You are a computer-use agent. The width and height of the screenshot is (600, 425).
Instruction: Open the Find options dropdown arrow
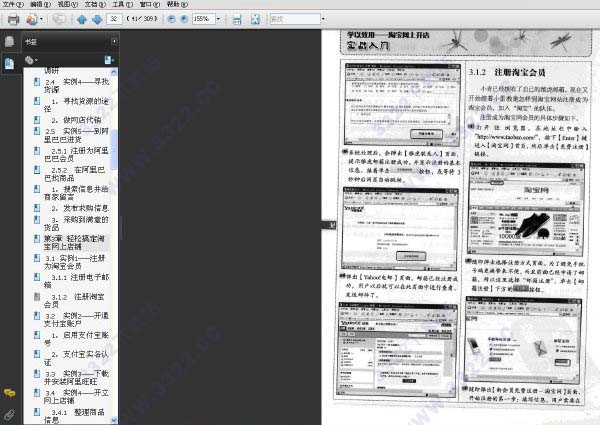coord(323,19)
